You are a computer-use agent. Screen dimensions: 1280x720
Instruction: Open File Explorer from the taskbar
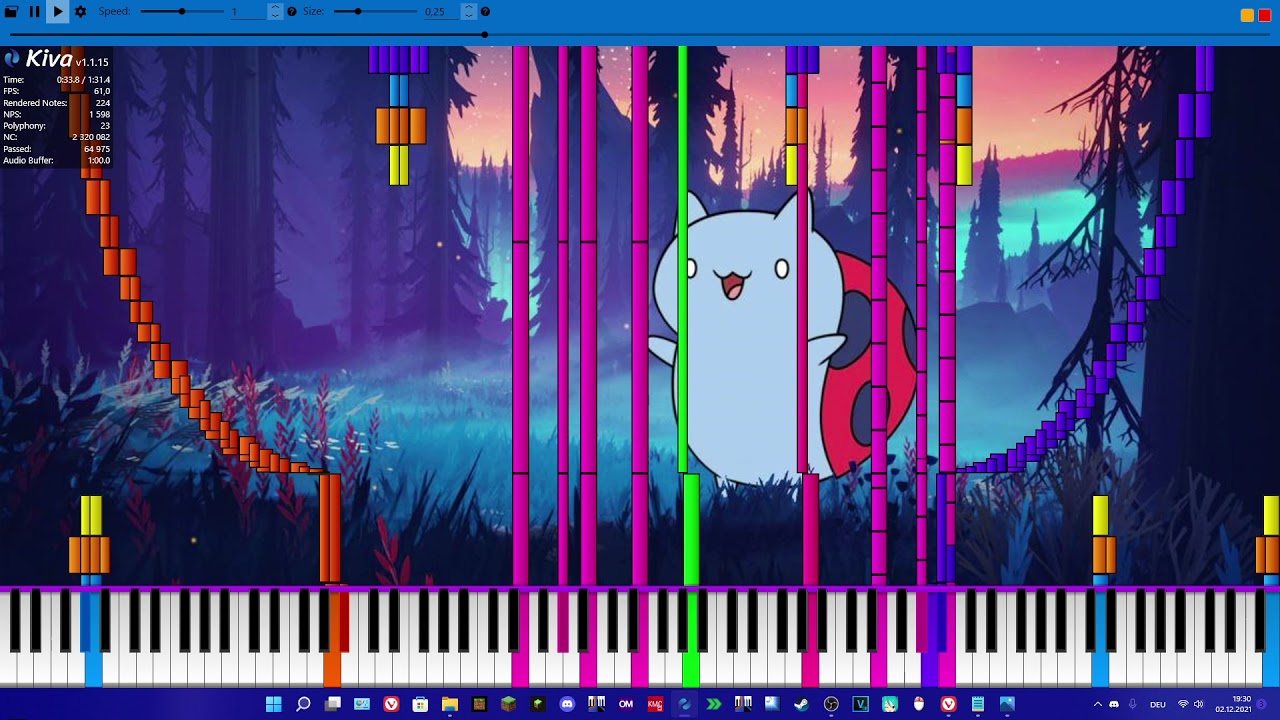coord(450,704)
